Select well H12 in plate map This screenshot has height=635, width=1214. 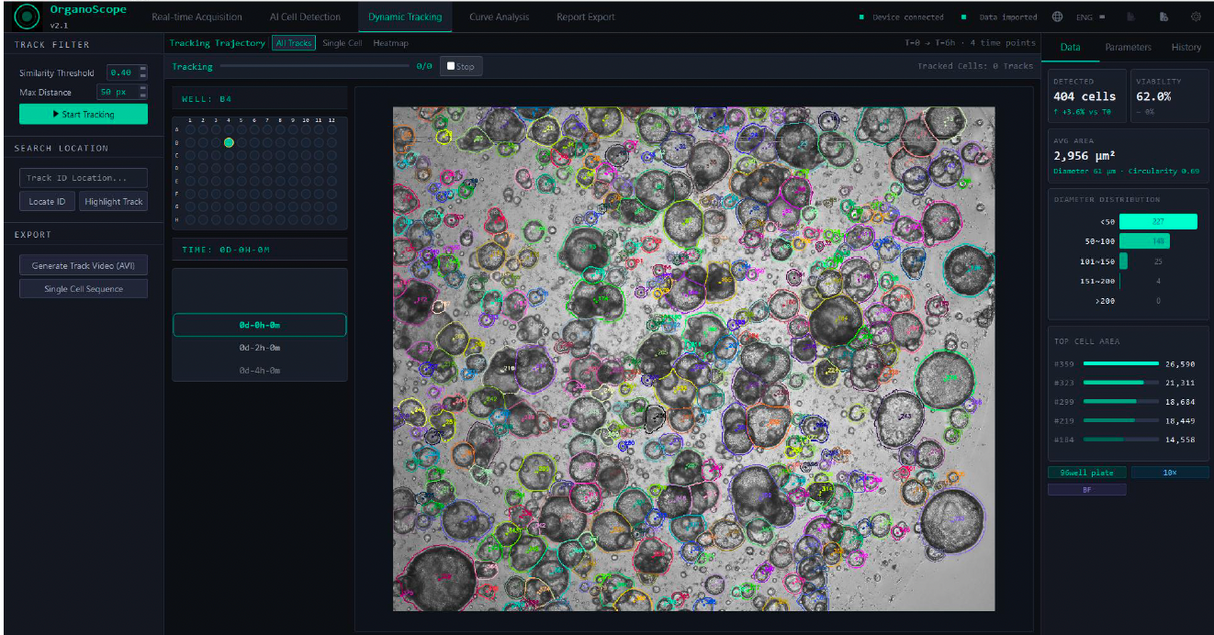tap(332, 220)
